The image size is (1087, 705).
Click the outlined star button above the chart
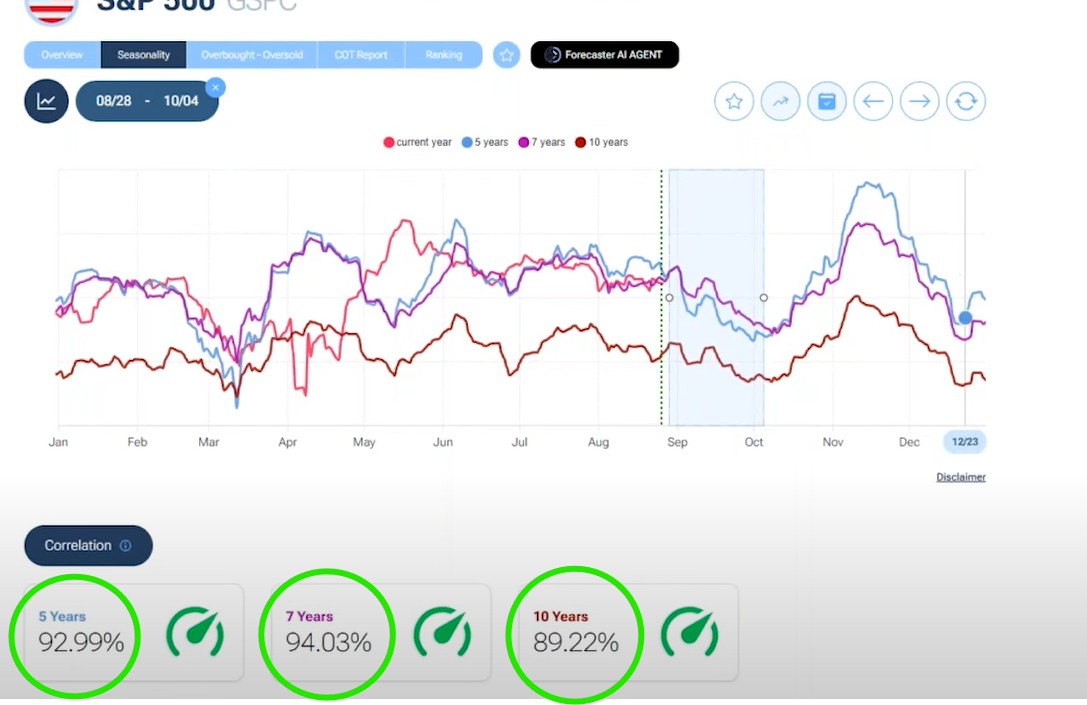(x=734, y=102)
